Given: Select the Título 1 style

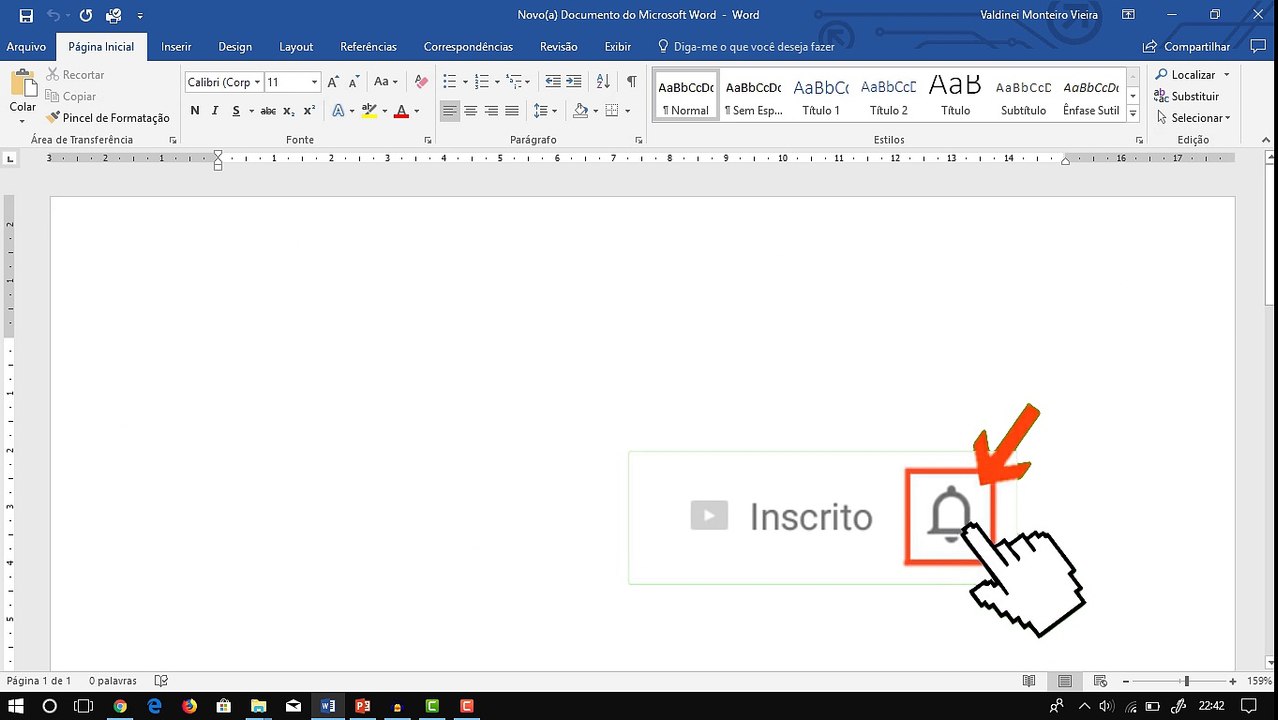Looking at the screenshot, I should coord(821,97).
